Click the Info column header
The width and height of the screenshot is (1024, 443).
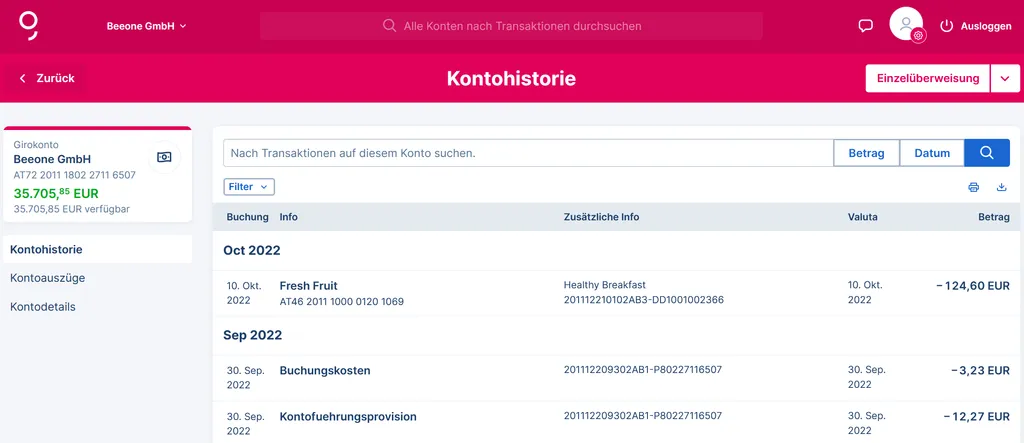[289, 217]
